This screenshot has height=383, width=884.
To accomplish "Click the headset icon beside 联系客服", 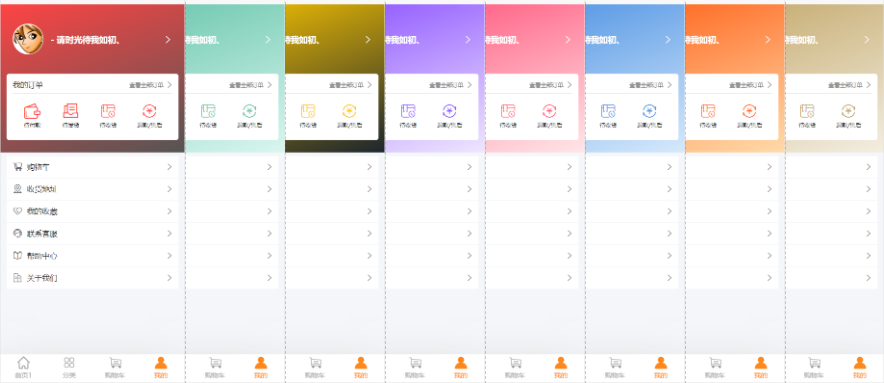I will click(x=17, y=233).
